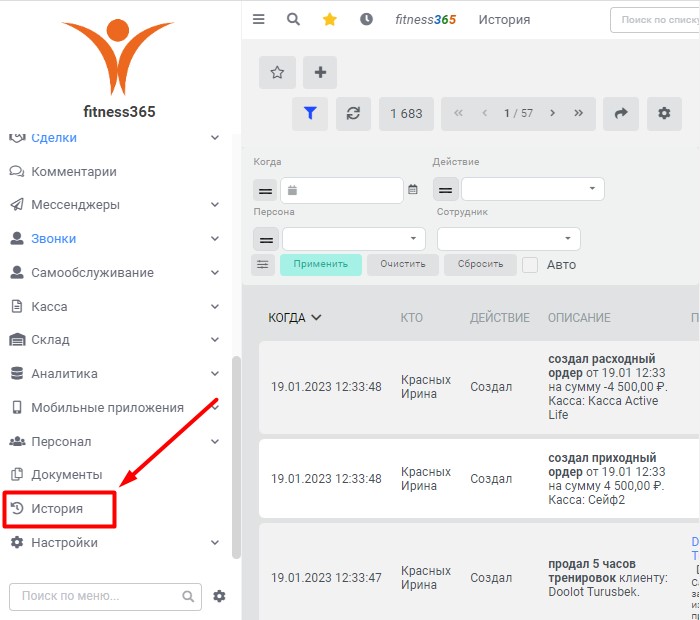Click the plus add button
The image size is (700, 620).
320,72
